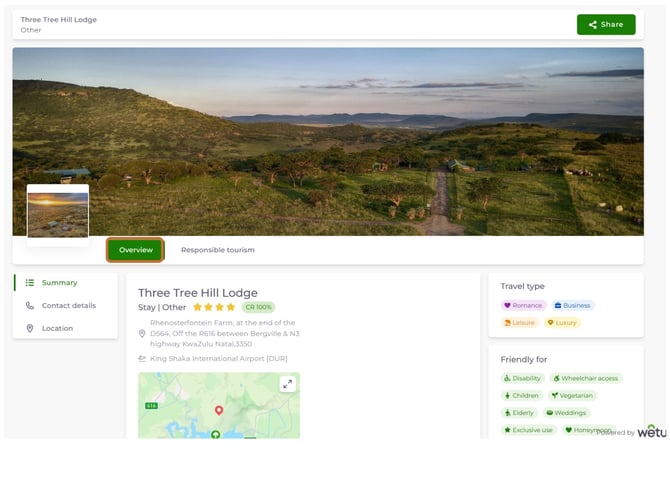Click the Weddings friendly tag
Viewport: 670px width, 482px height.
click(x=566, y=413)
